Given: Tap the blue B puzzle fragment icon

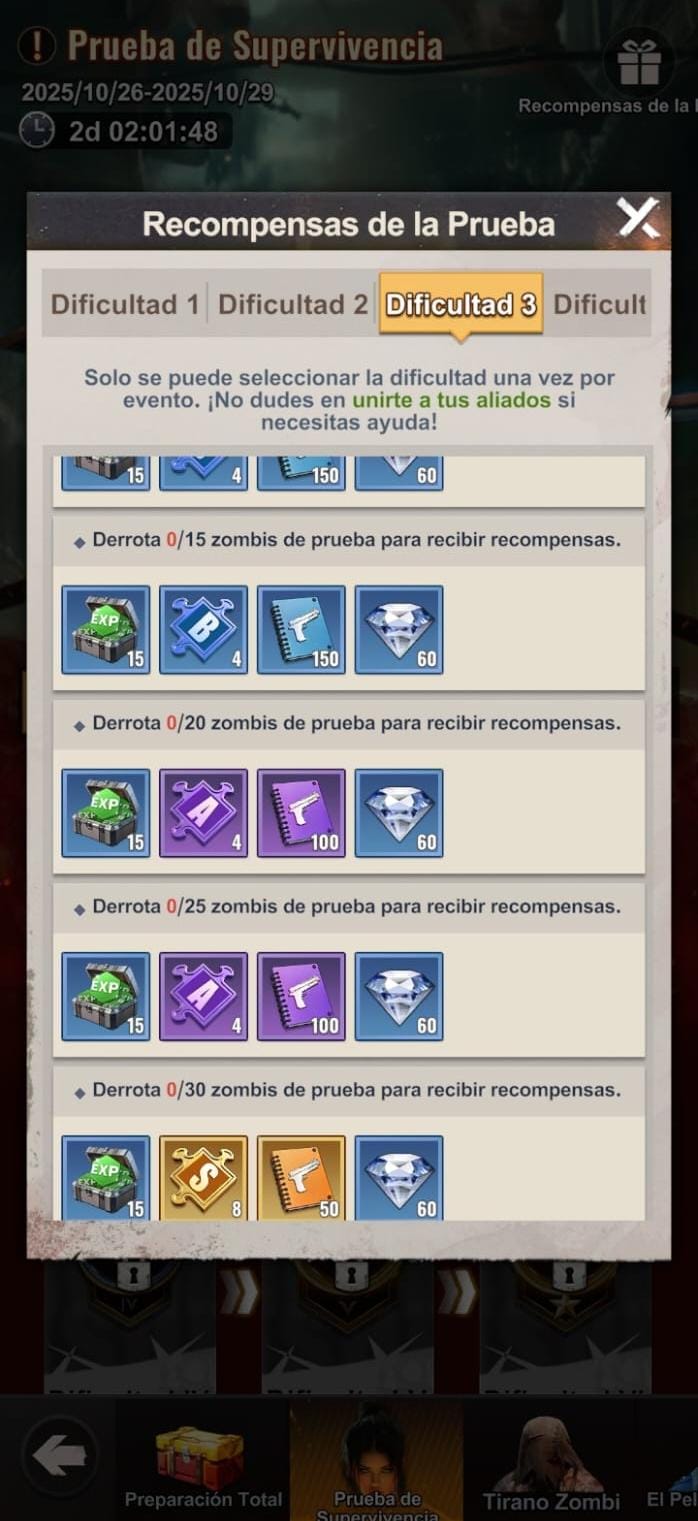Looking at the screenshot, I should [x=204, y=630].
